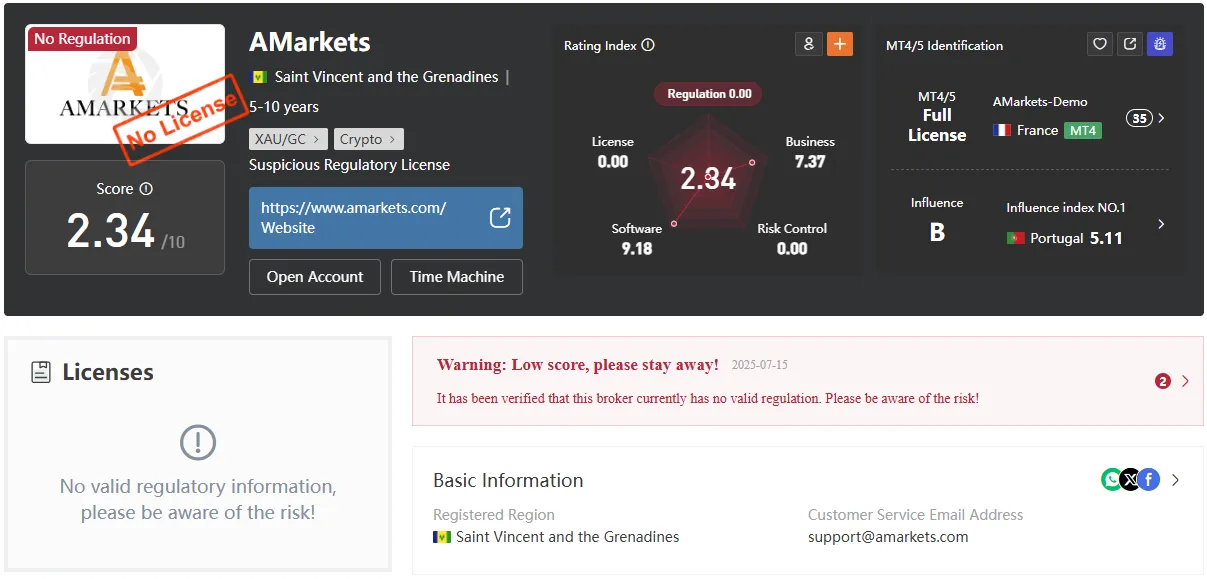
Task: Click the X social icon in Basic Information
Action: pos(1130,480)
